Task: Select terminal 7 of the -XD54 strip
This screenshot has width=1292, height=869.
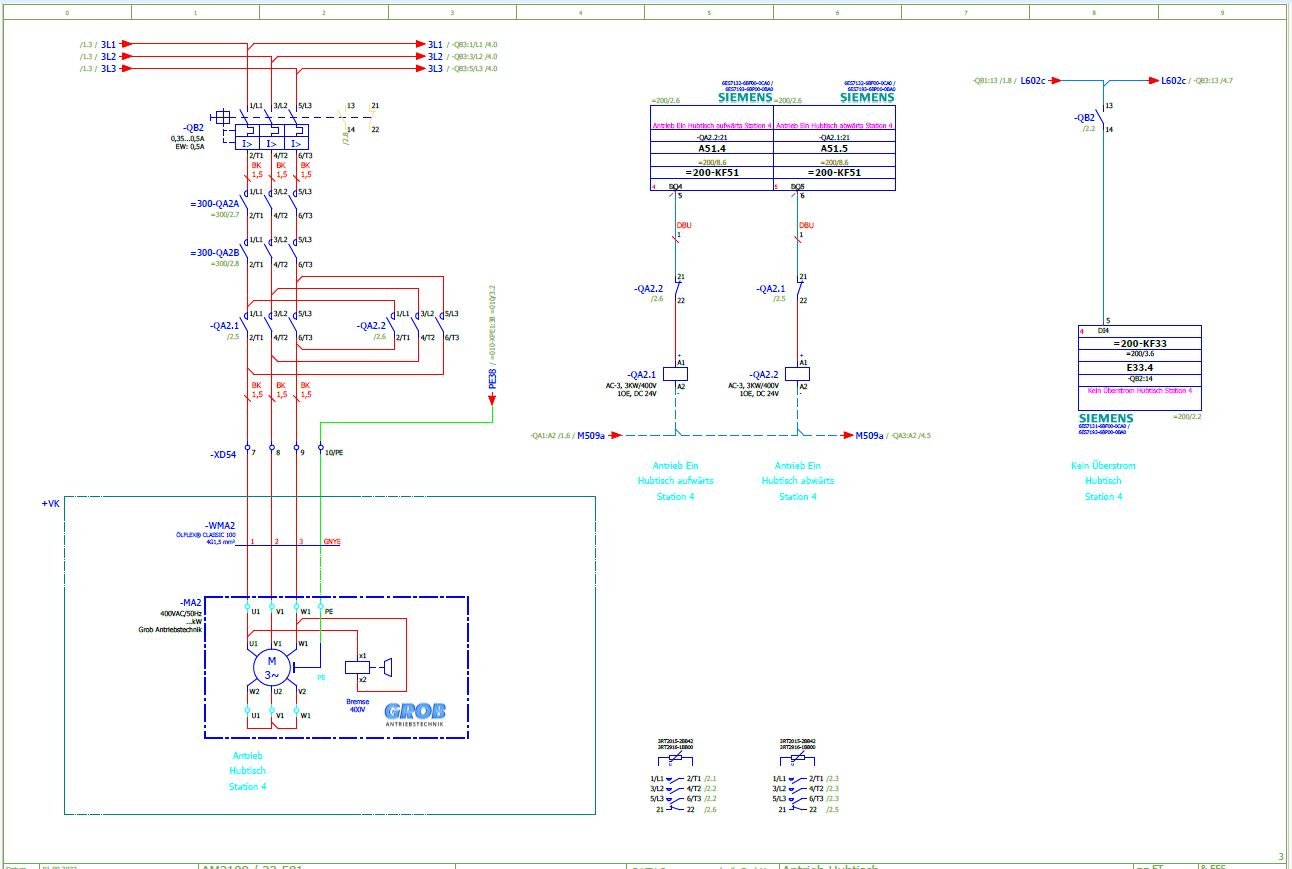Action: [247, 448]
